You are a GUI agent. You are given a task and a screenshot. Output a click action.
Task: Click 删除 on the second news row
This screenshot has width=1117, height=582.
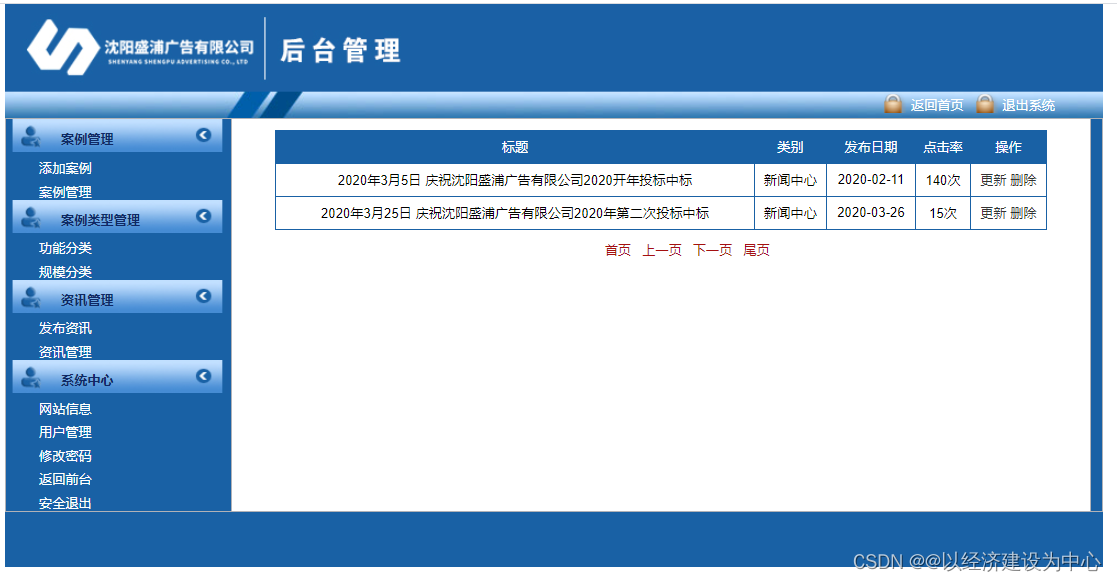pyautogui.click(x=1024, y=212)
